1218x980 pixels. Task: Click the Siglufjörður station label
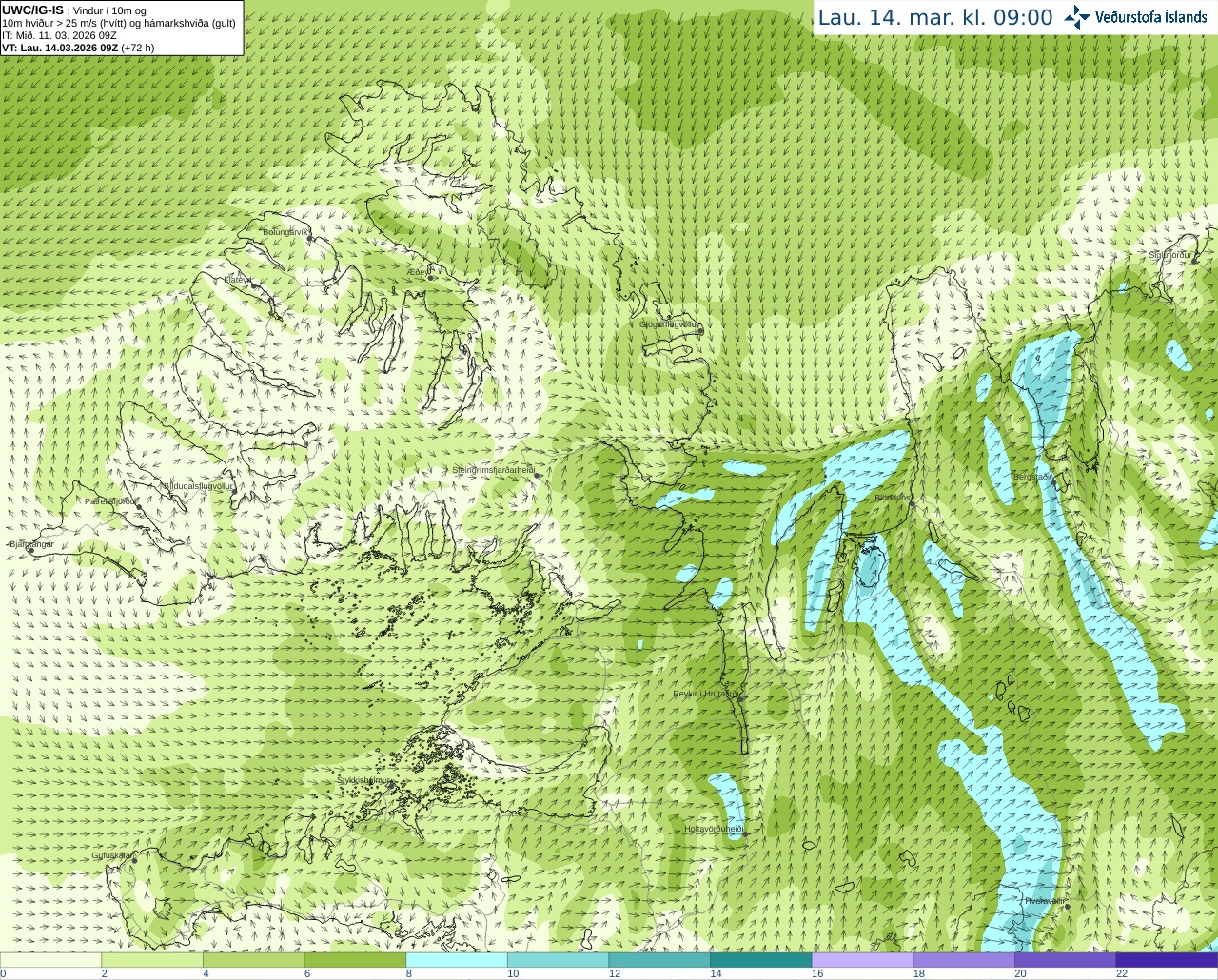pos(1170,255)
